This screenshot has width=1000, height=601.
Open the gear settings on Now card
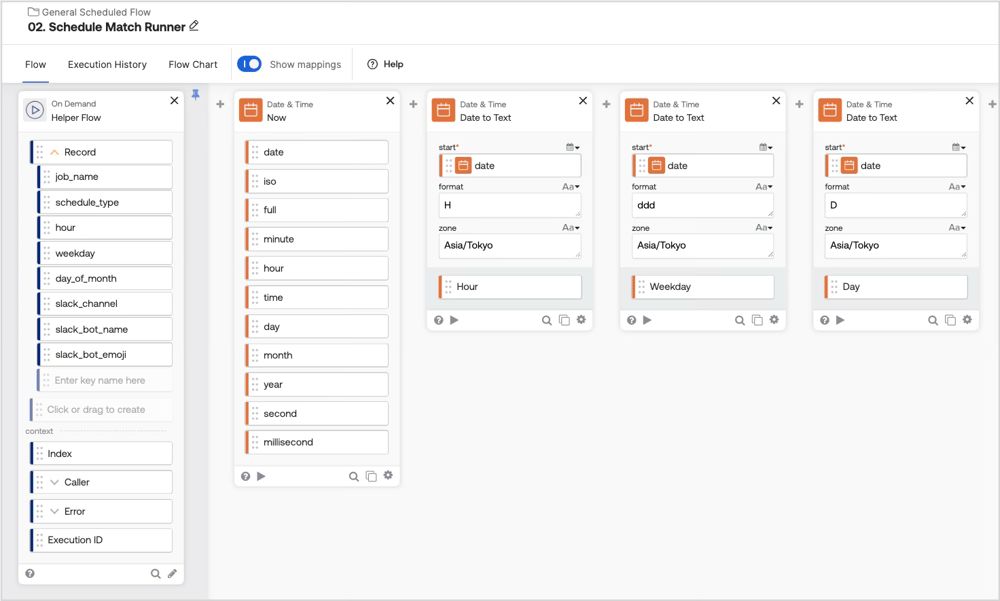coord(388,476)
